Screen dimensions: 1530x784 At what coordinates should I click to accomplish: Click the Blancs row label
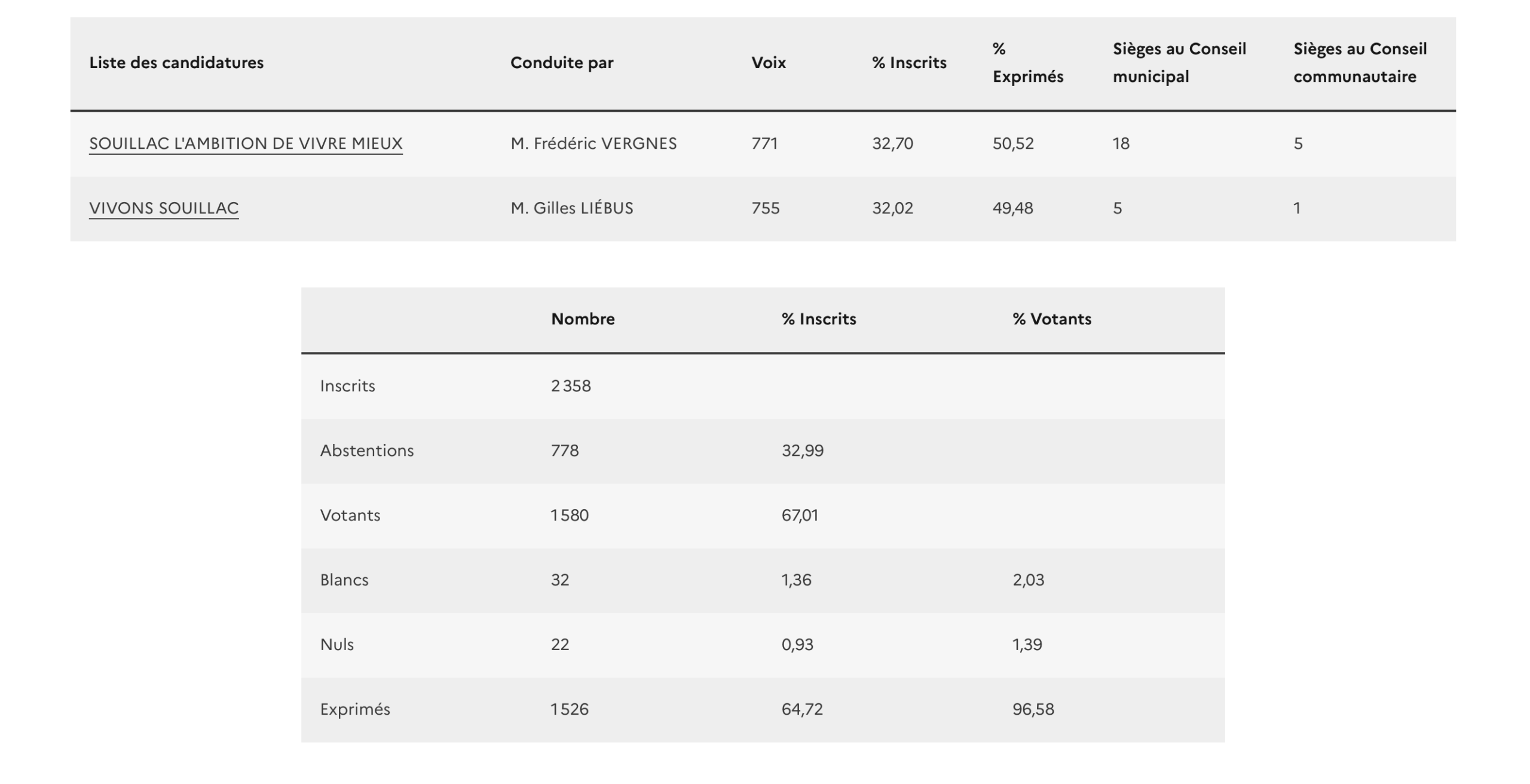pos(344,580)
